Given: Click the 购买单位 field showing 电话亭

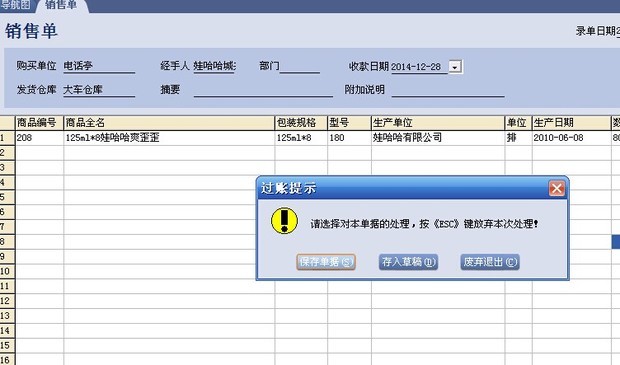Looking at the screenshot, I should (99, 66).
